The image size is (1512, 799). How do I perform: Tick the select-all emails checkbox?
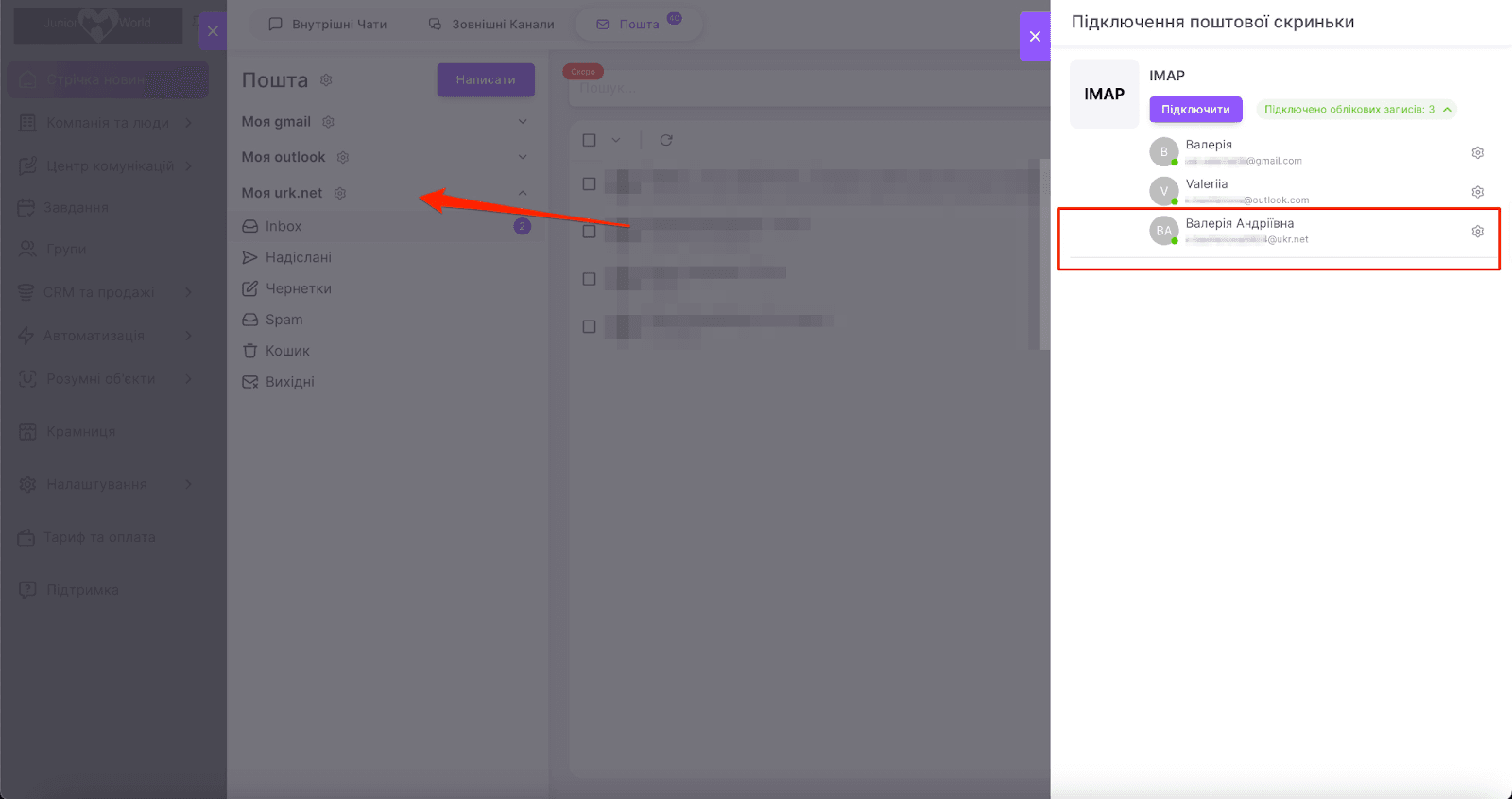(590, 140)
